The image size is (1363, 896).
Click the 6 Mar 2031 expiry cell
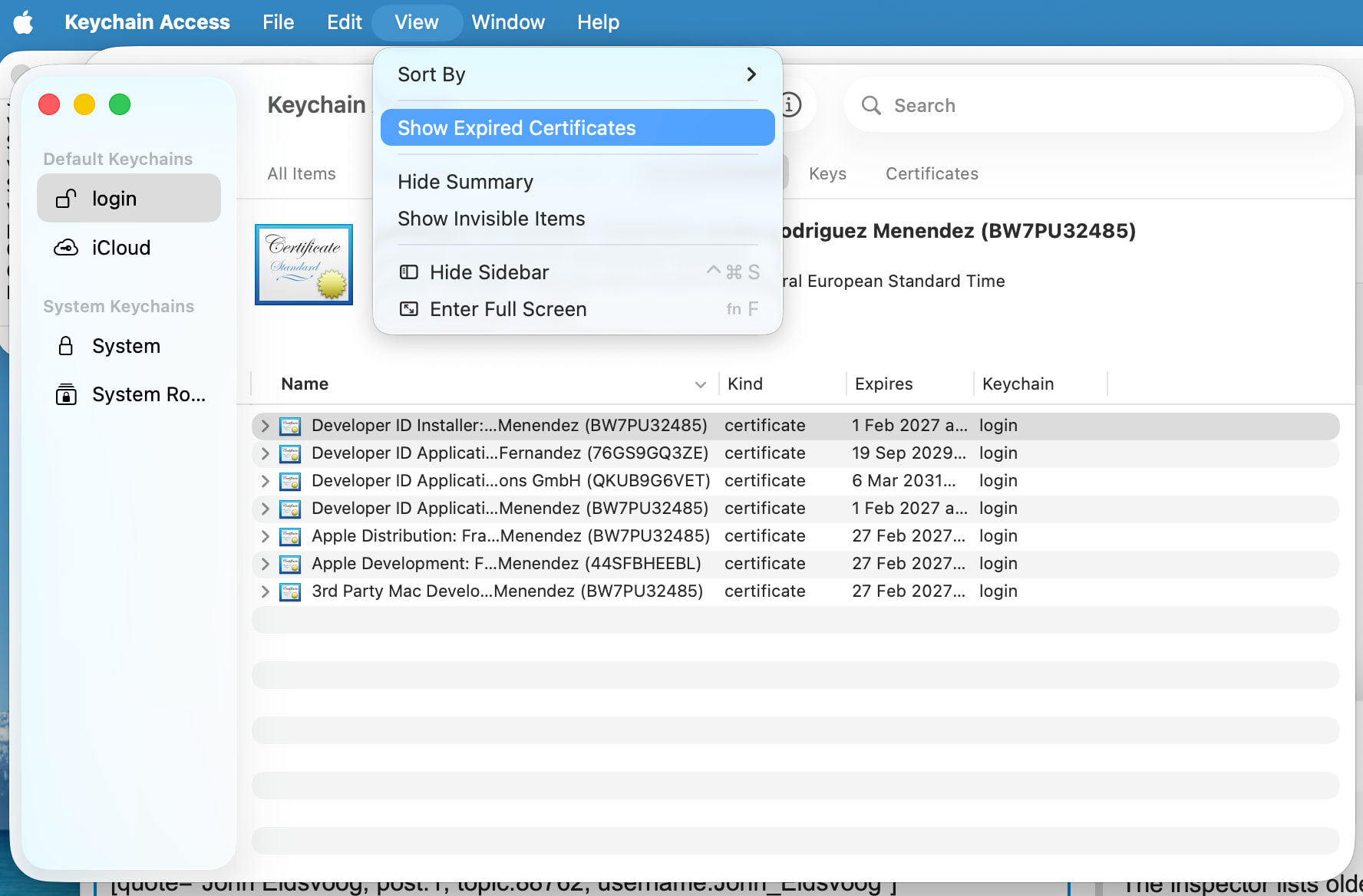904,481
